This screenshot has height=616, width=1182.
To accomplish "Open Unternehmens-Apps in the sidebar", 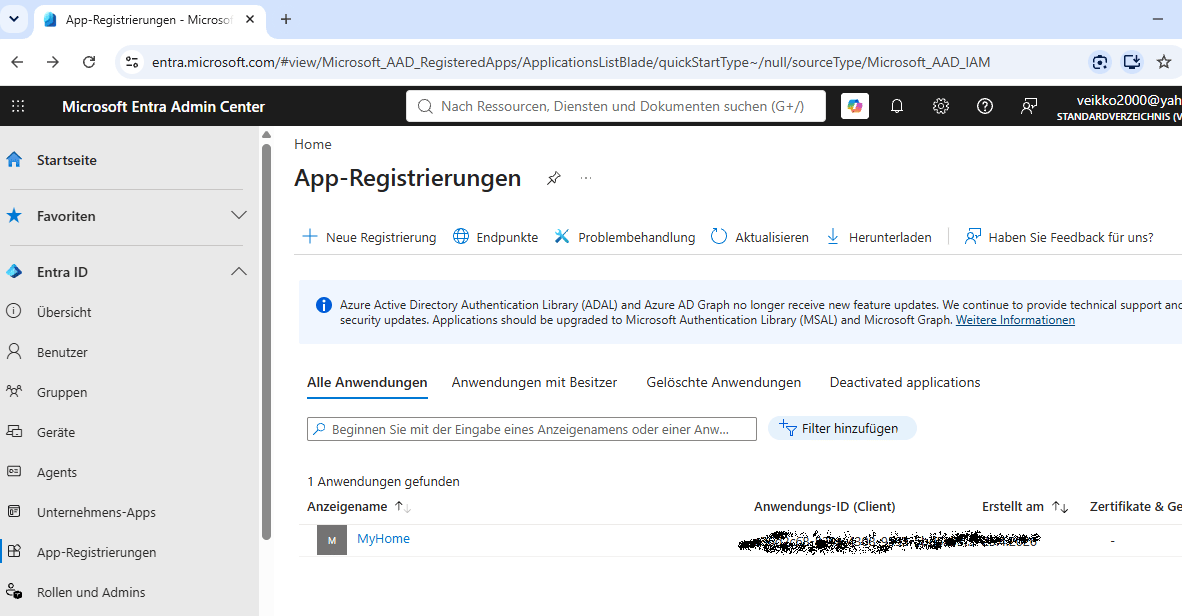I will click(96, 512).
